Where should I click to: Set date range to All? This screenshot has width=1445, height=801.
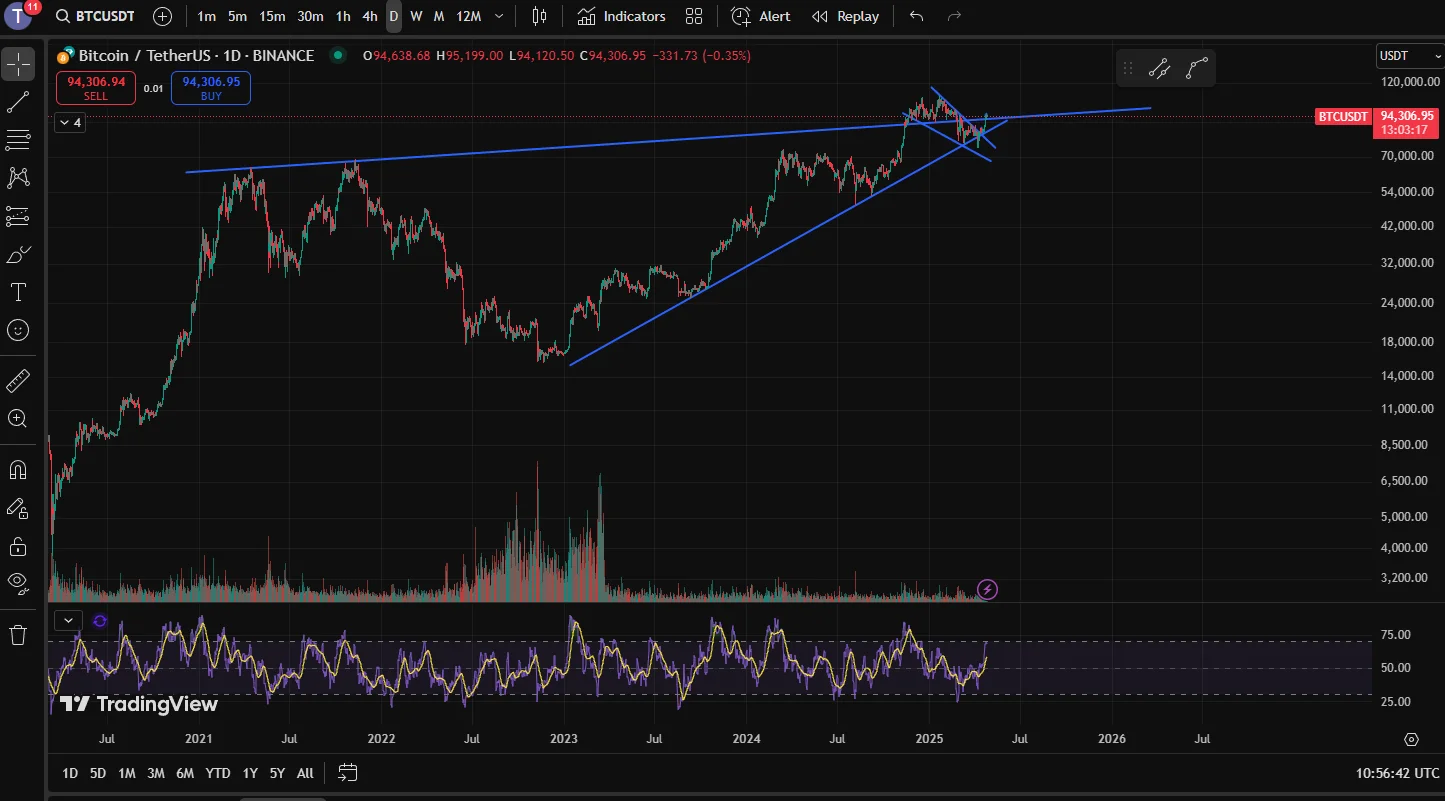point(305,773)
